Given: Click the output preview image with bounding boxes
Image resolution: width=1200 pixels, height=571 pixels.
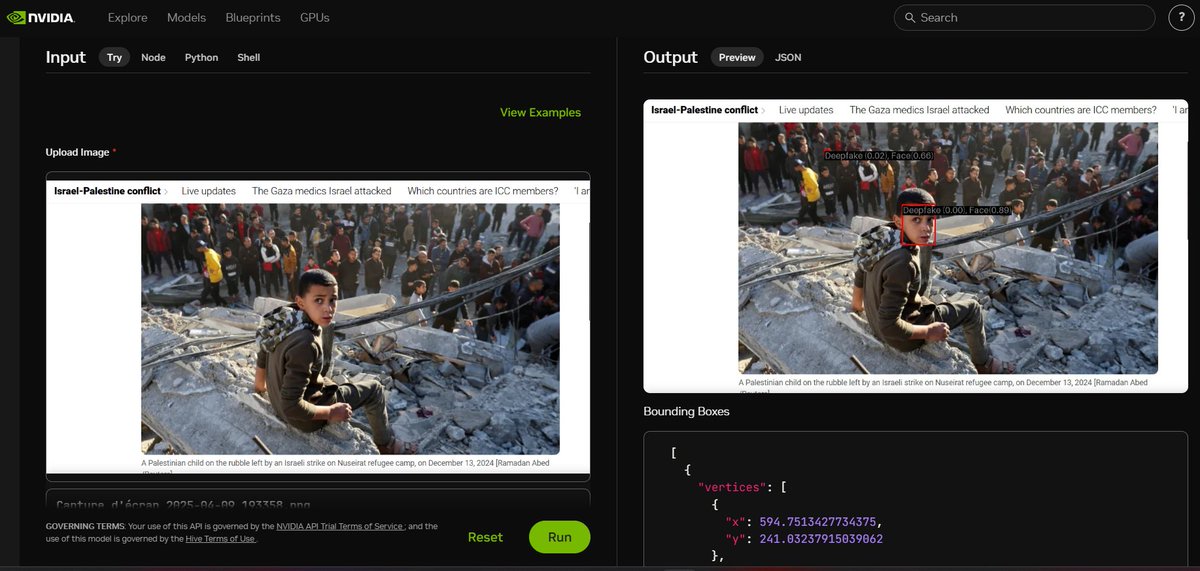Looking at the screenshot, I should pos(916,246).
